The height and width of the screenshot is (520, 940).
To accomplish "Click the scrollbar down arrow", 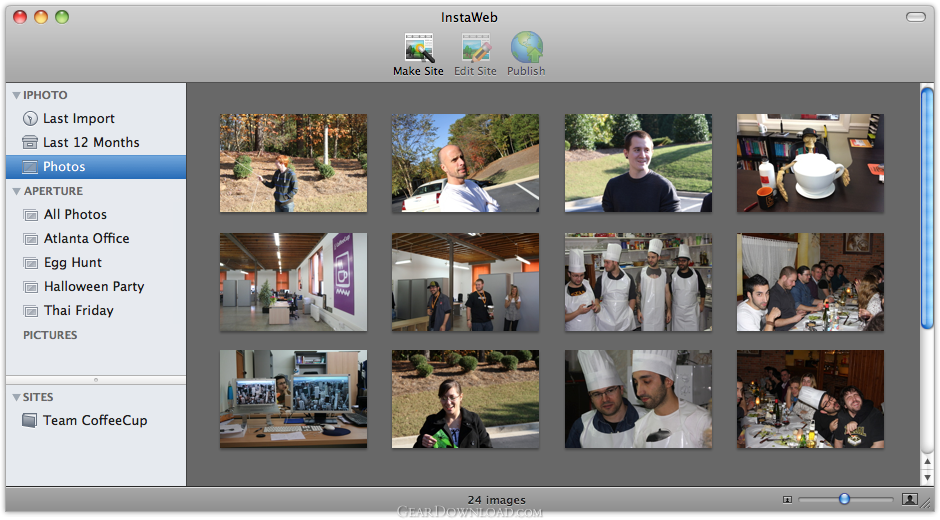I will coord(927,478).
